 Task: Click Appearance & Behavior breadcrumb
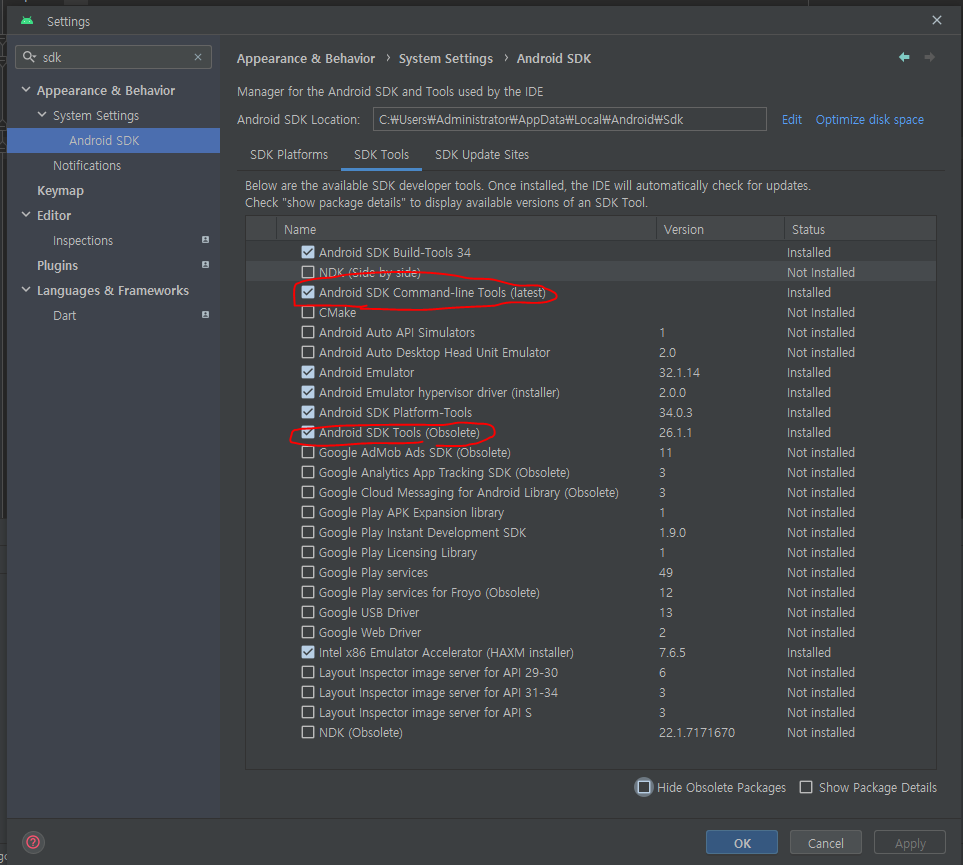306,58
